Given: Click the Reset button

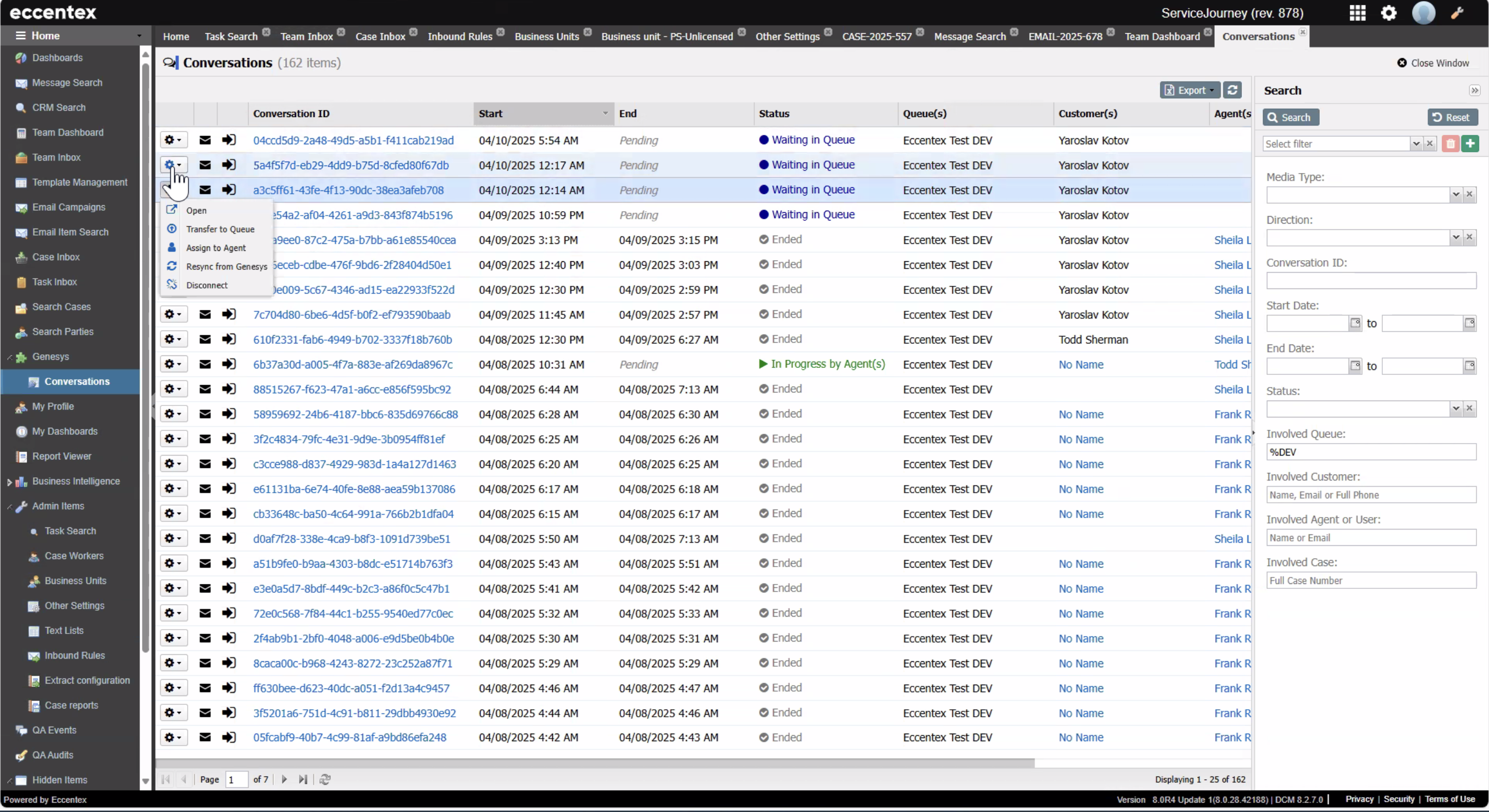Looking at the screenshot, I should (1452, 118).
